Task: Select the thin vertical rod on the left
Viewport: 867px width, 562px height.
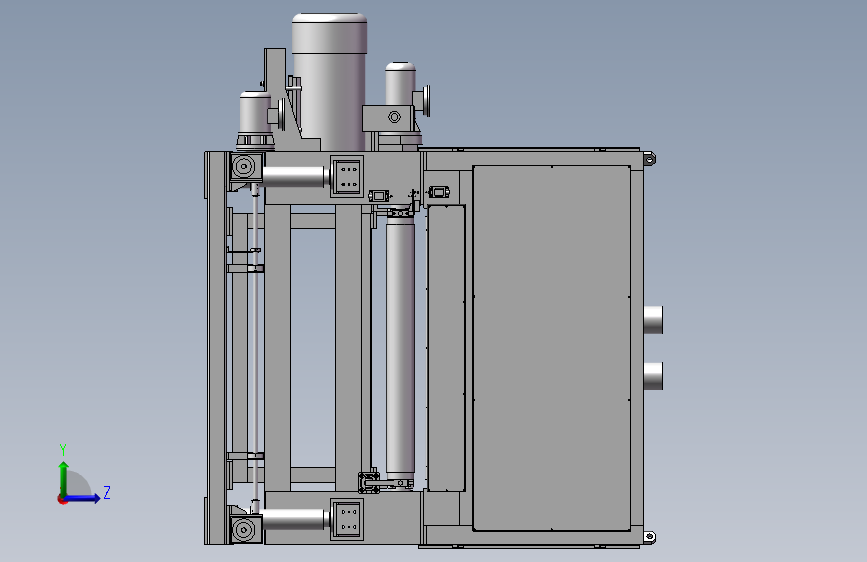Action: [255, 346]
